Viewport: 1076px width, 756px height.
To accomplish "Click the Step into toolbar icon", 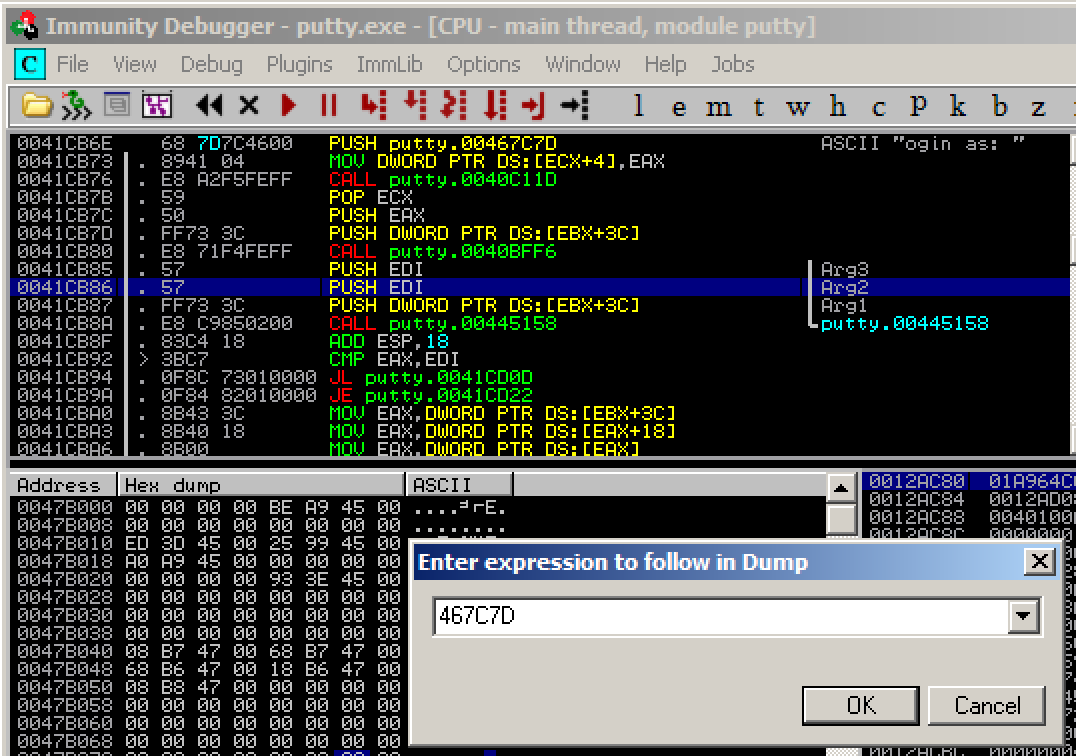I will [x=374, y=106].
